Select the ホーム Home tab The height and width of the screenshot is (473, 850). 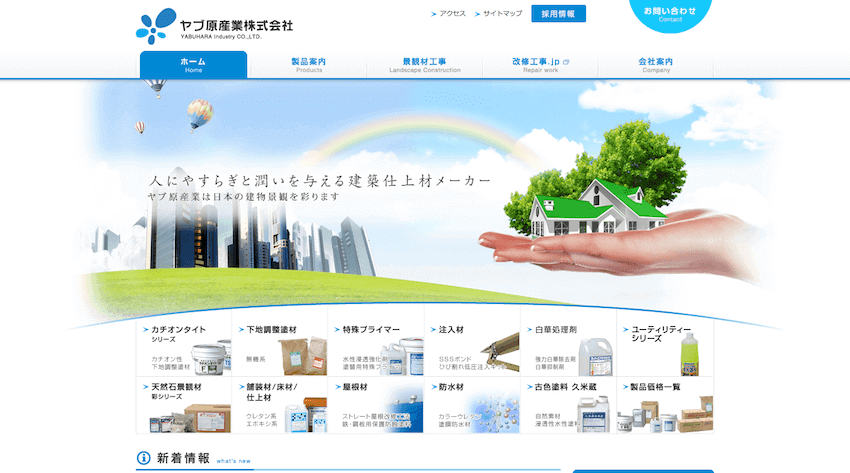pyautogui.click(x=194, y=64)
